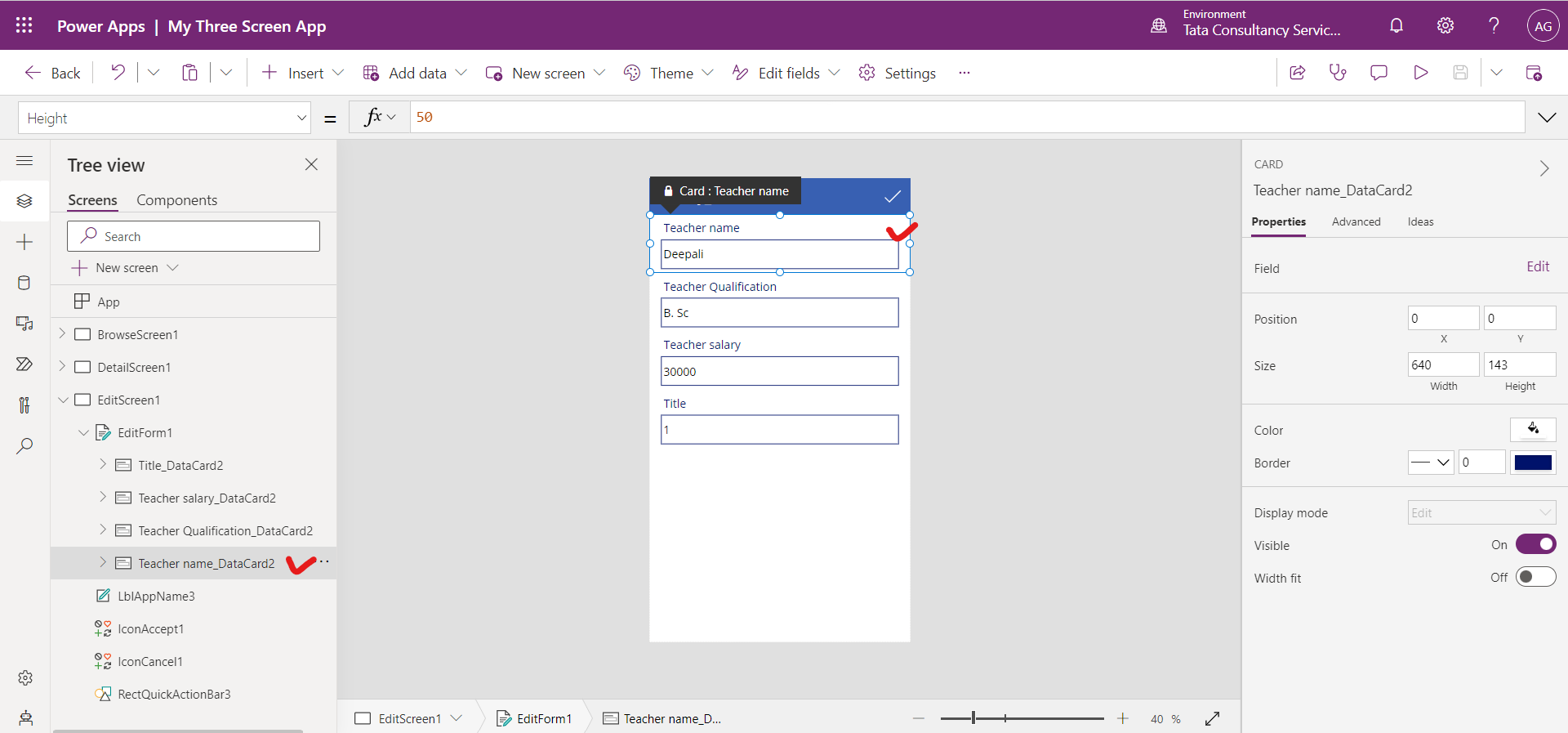
Task: Open the toolbar overflow ellipsis
Action: click(x=964, y=73)
